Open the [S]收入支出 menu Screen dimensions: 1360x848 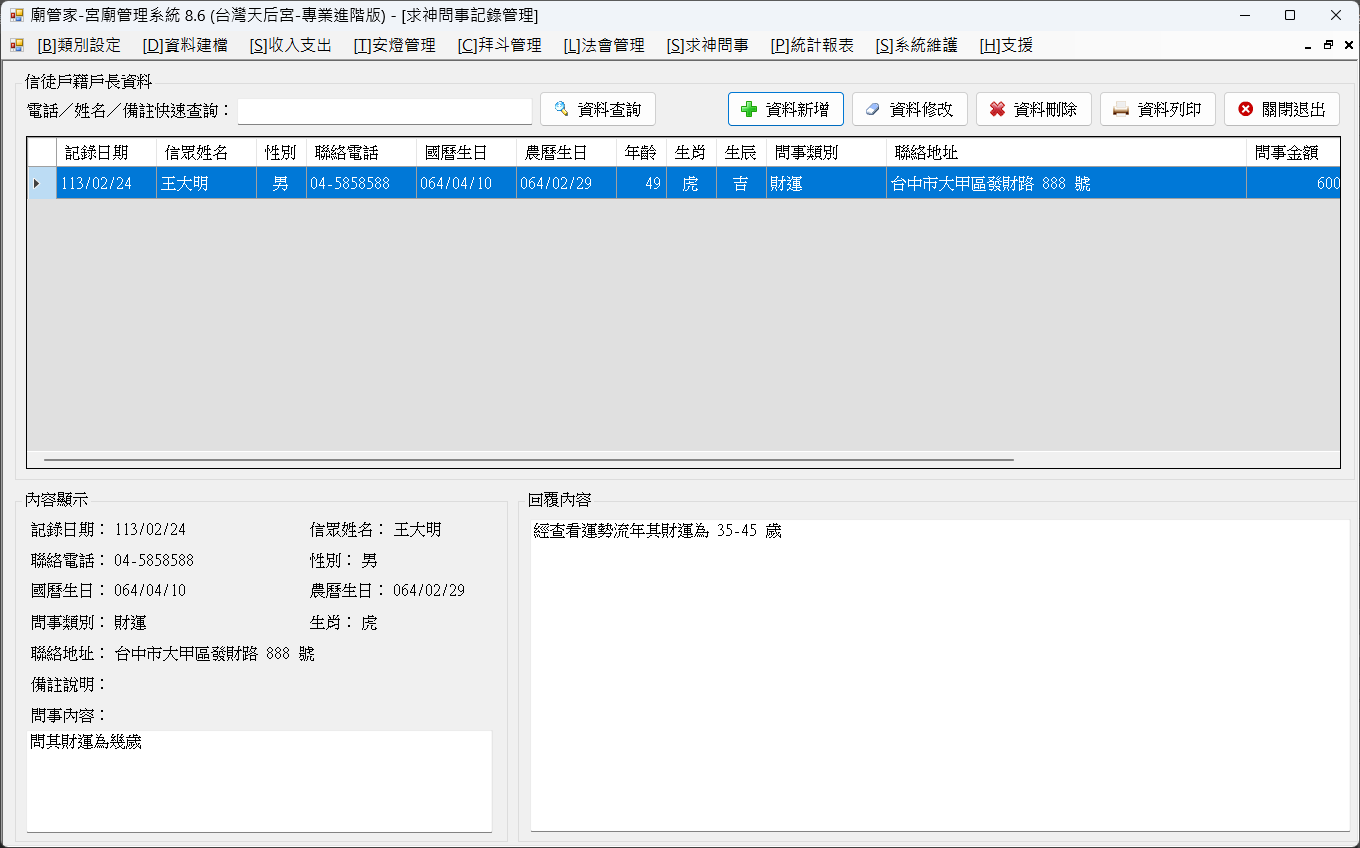(x=290, y=45)
